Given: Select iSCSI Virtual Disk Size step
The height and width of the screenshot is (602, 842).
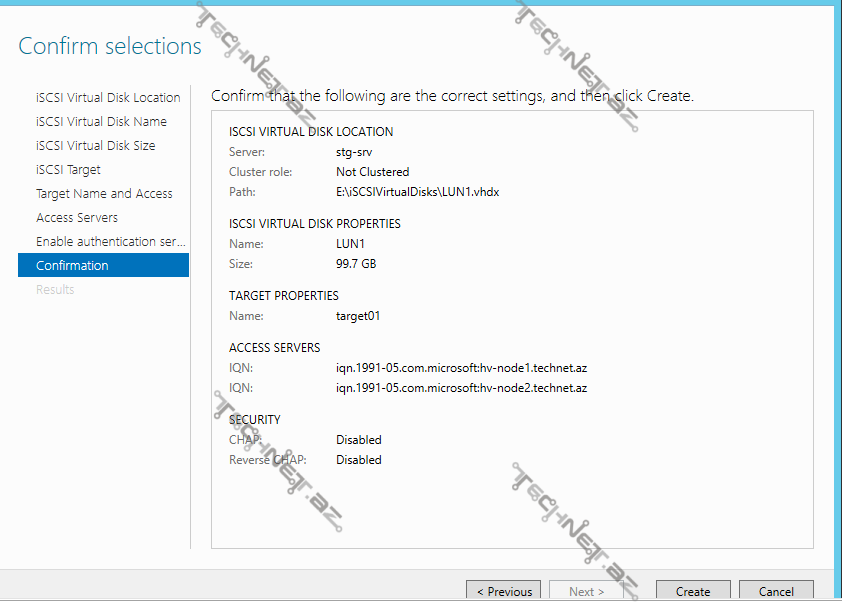Looking at the screenshot, I should click(x=95, y=145).
